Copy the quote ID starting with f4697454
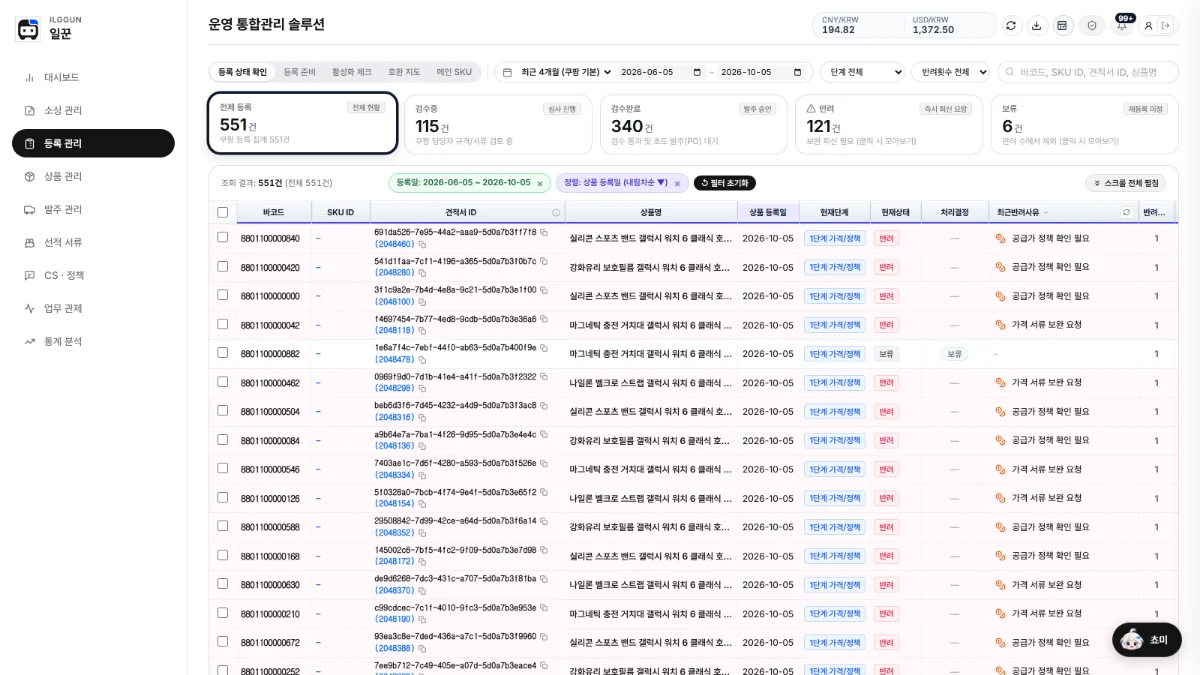 (544, 319)
